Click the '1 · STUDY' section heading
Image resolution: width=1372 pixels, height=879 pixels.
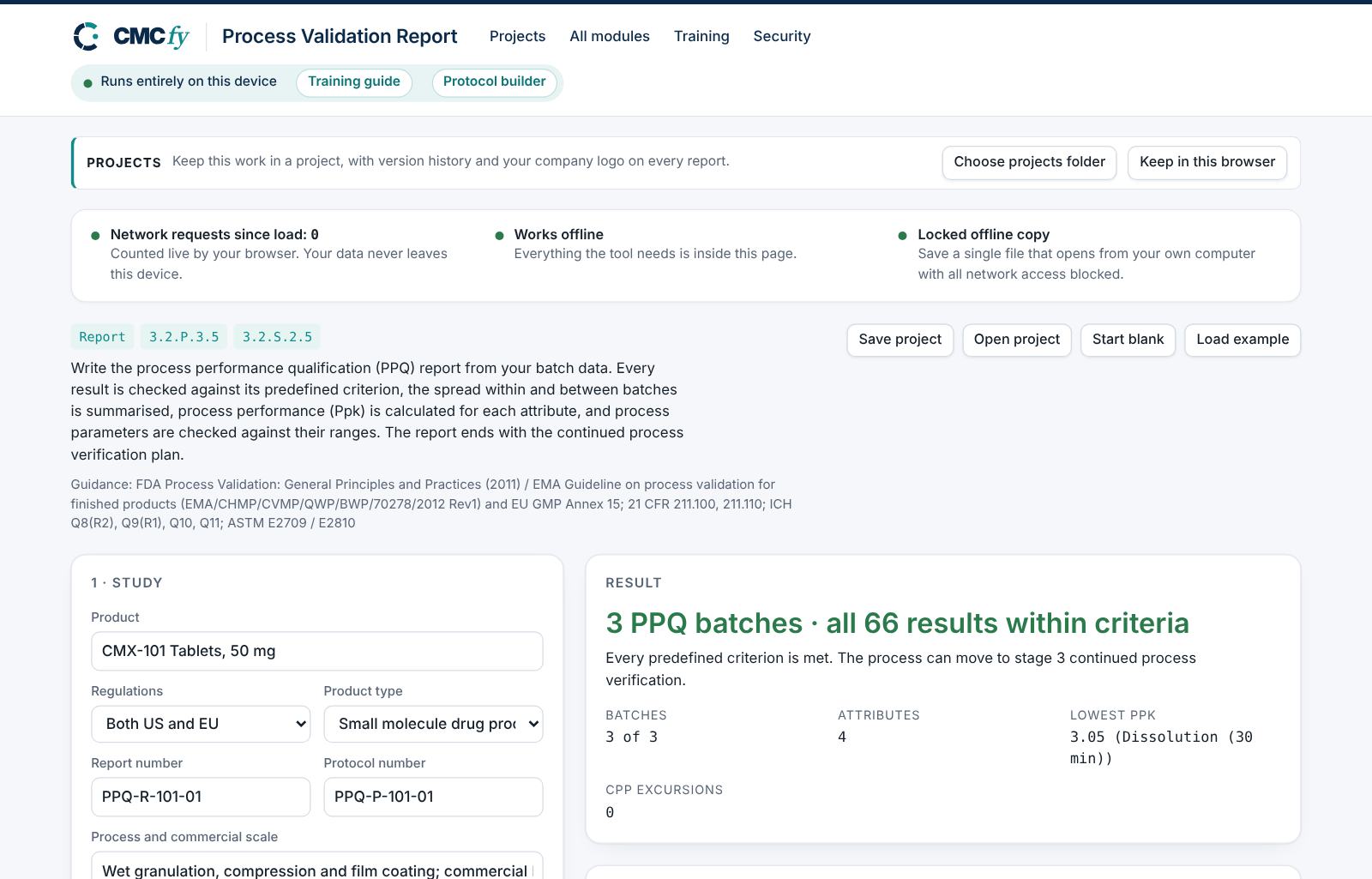pos(127,582)
